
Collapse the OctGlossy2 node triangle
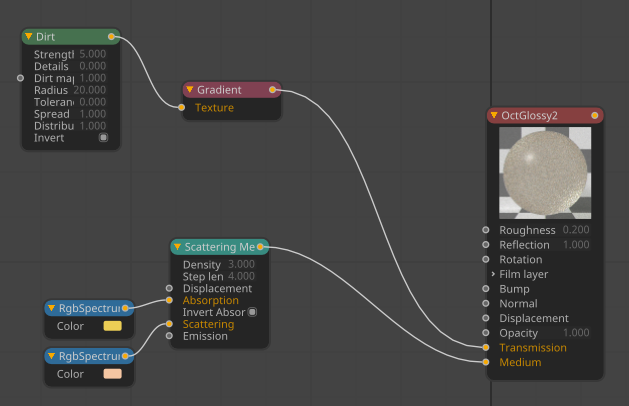(494, 116)
